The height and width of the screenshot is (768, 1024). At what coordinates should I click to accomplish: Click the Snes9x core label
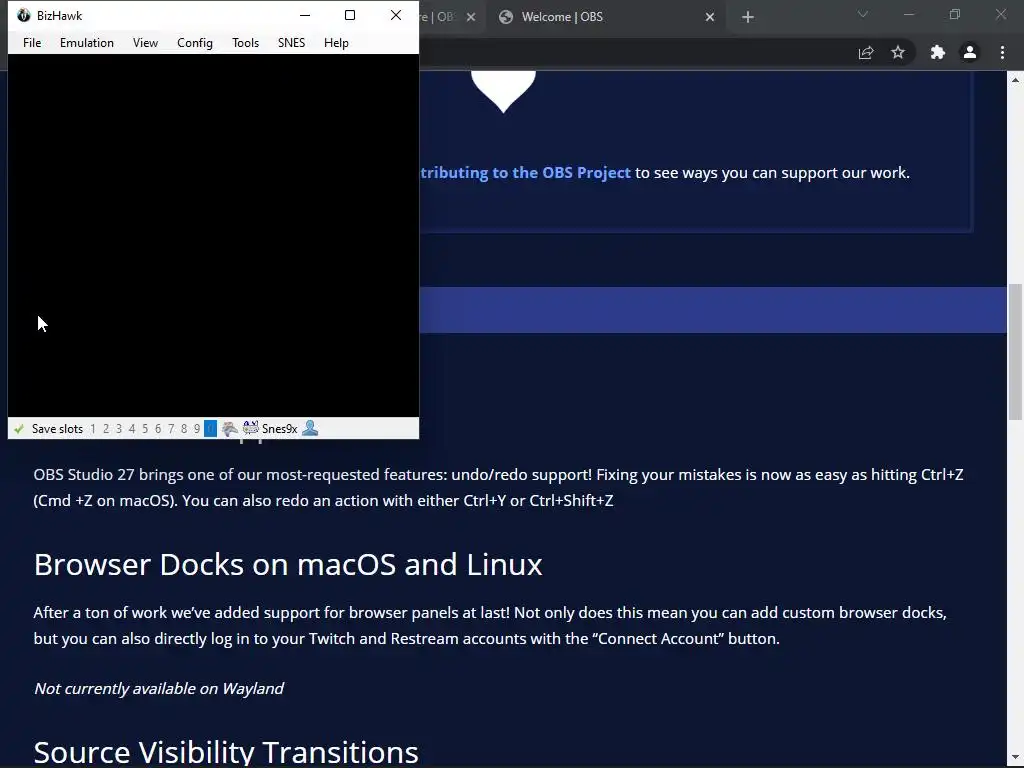click(x=280, y=429)
